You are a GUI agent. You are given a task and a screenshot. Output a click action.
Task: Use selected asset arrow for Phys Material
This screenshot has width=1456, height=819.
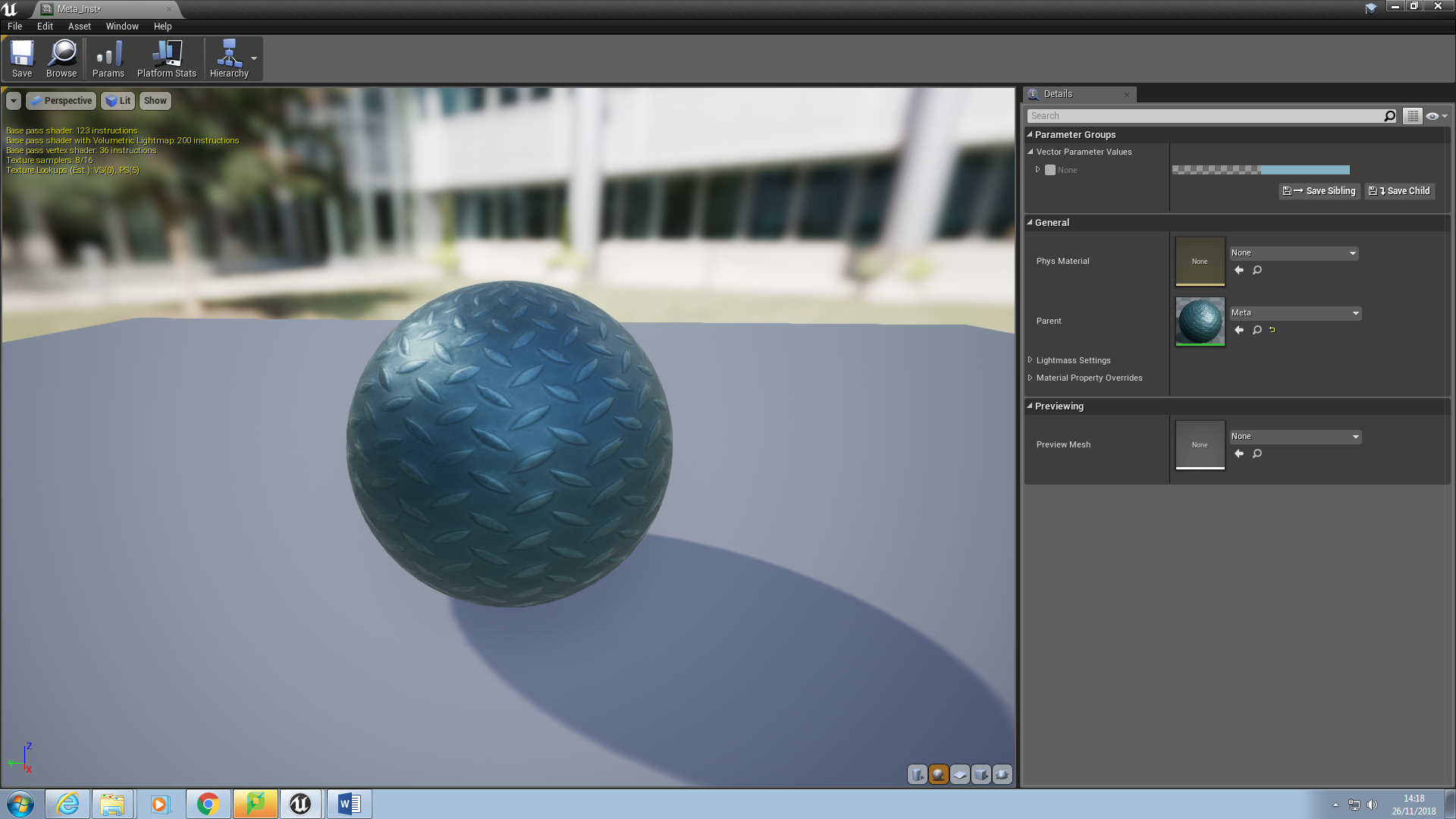pyautogui.click(x=1239, y=270)
